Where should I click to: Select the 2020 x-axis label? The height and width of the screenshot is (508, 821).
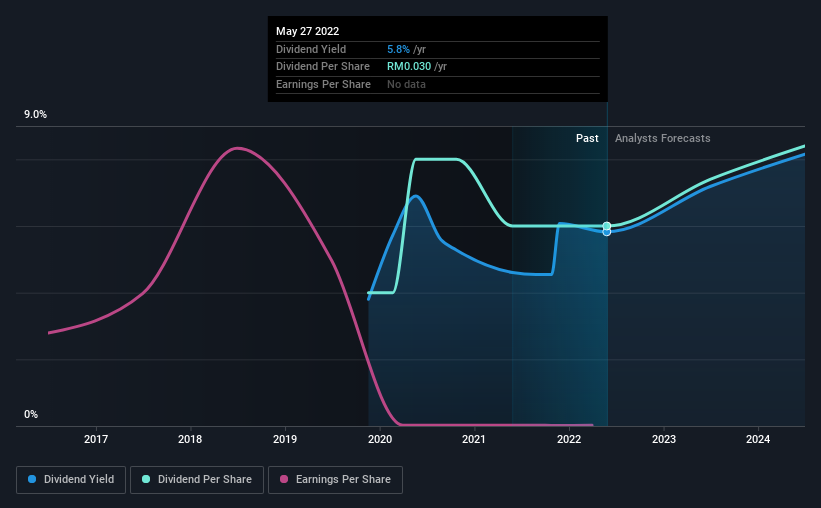click(380, 439)
